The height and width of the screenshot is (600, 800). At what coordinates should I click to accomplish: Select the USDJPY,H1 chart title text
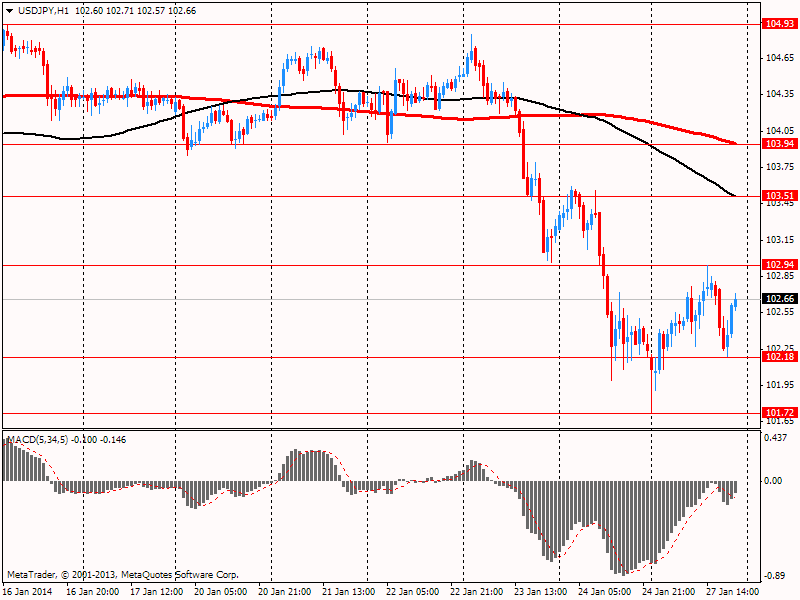(43, 11)
